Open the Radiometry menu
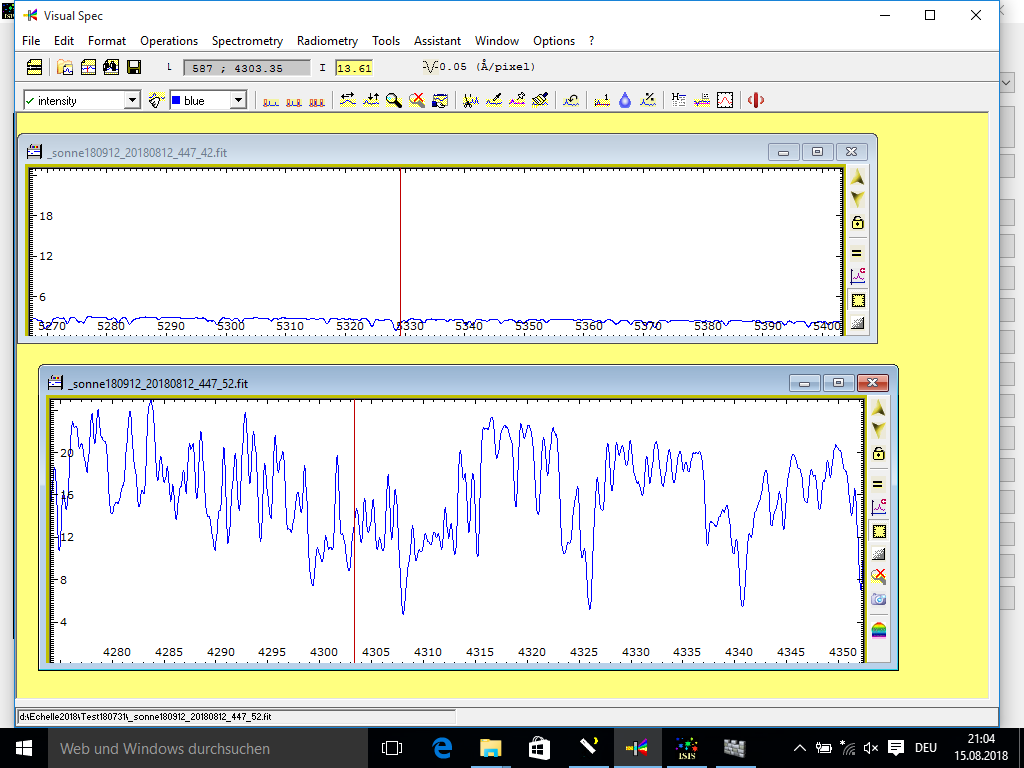Screen dimensions: 1024x768 327,41
